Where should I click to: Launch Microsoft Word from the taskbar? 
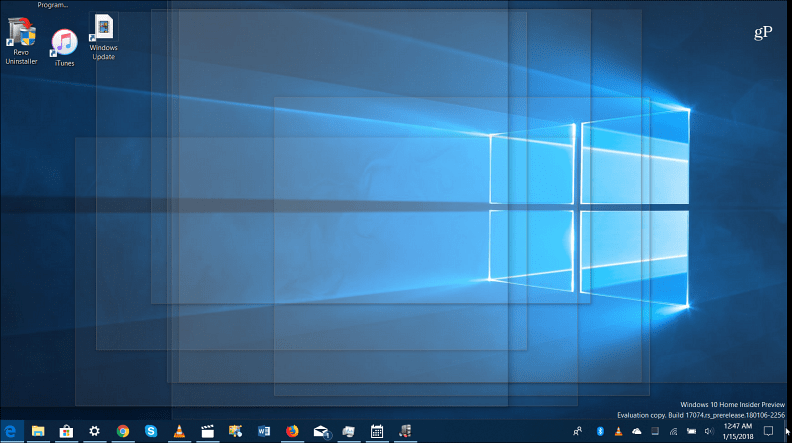point(264,431)
